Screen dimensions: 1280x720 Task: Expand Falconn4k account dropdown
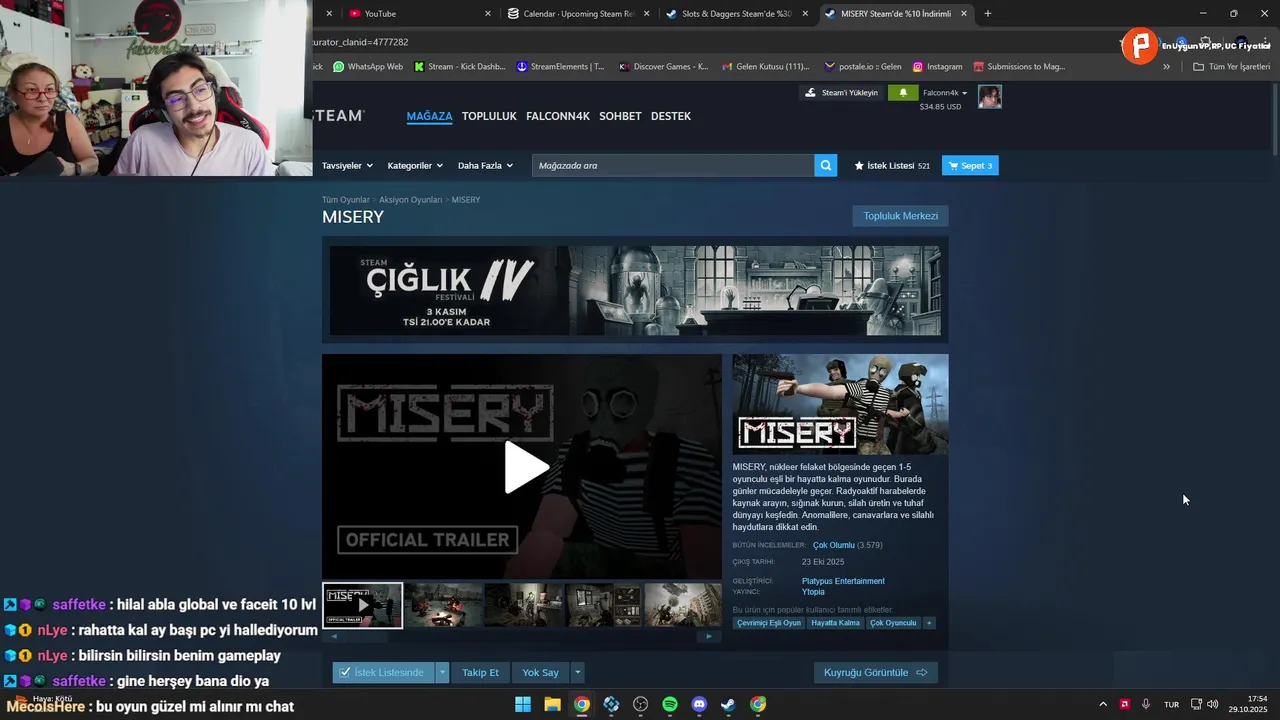(x=945, y=93)
